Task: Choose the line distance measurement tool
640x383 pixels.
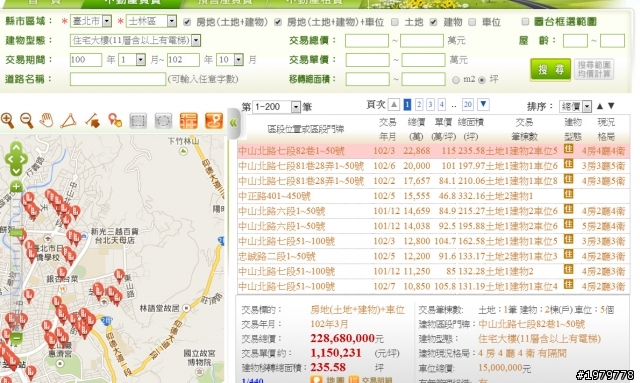Action: [92, 121]
